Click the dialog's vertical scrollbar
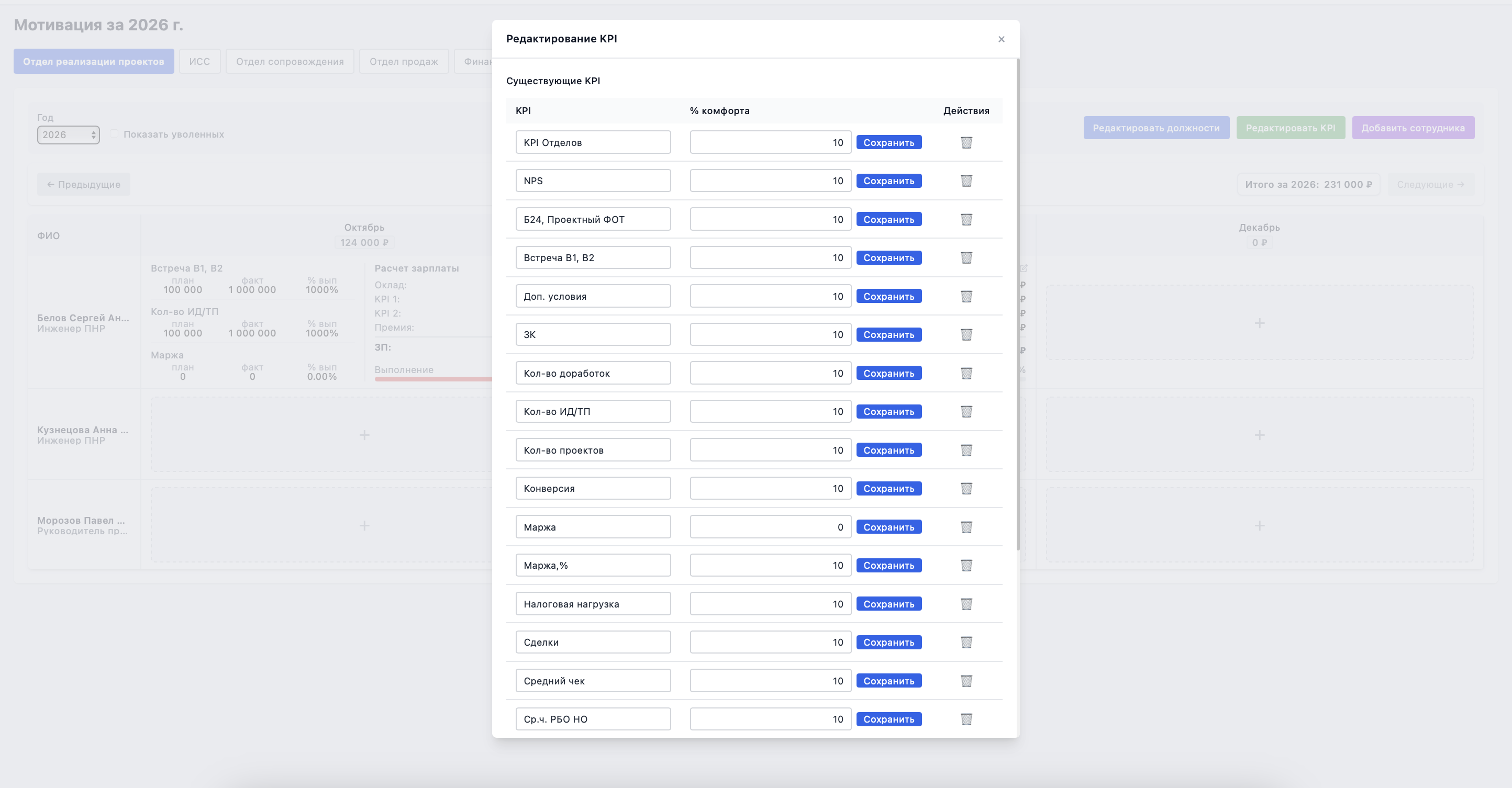Viewport: 1512px width, 788px height. [1018, 305]
